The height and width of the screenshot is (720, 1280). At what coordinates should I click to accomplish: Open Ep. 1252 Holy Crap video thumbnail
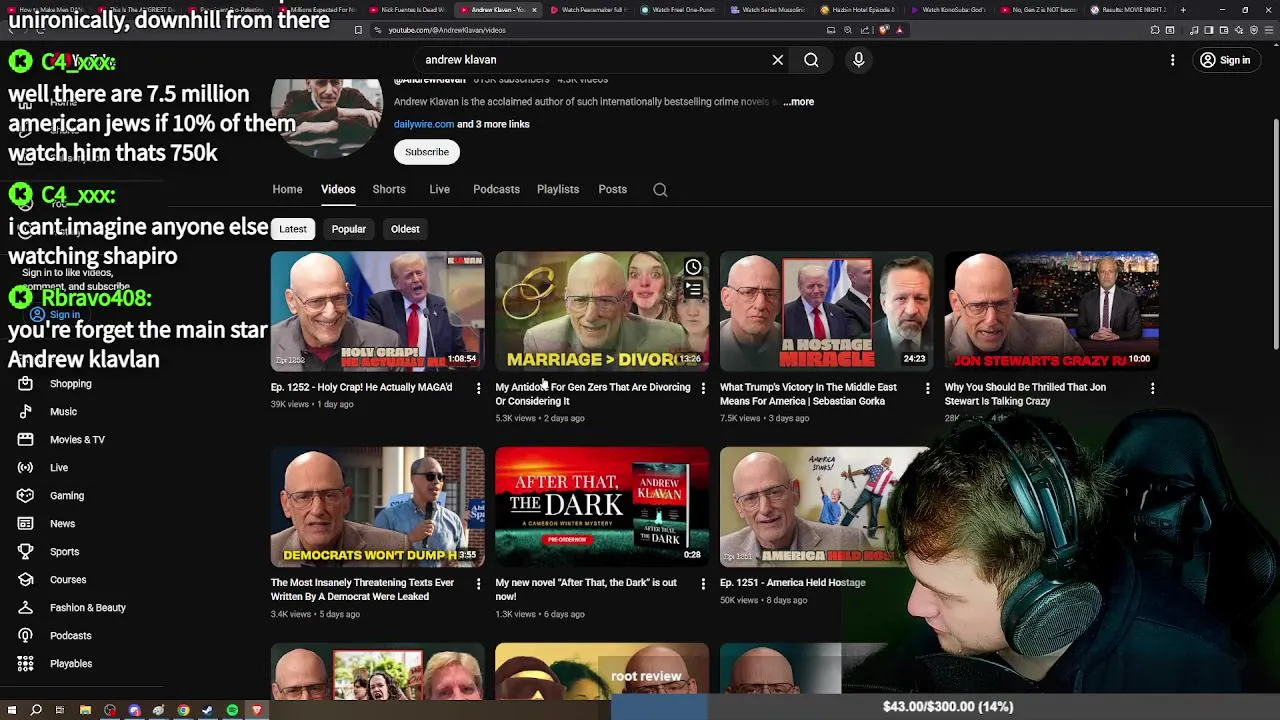coord(377,311)
